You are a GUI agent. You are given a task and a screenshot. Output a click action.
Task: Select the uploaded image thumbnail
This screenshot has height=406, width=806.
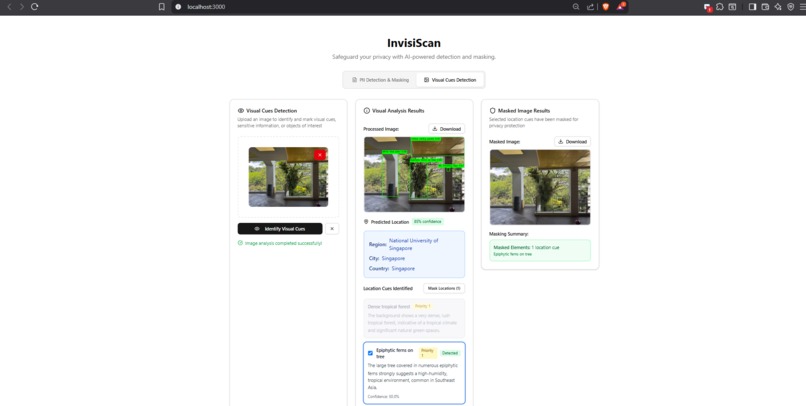pyautogui.click(x=288, y=177)
